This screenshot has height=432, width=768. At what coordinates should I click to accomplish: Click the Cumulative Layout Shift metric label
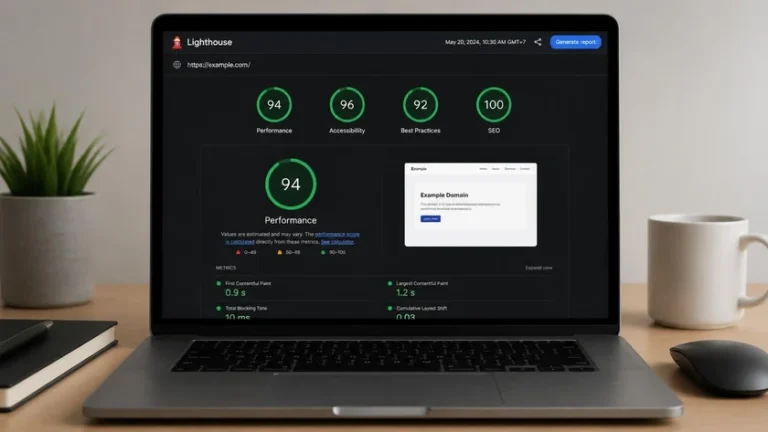[x=421, y=308]
